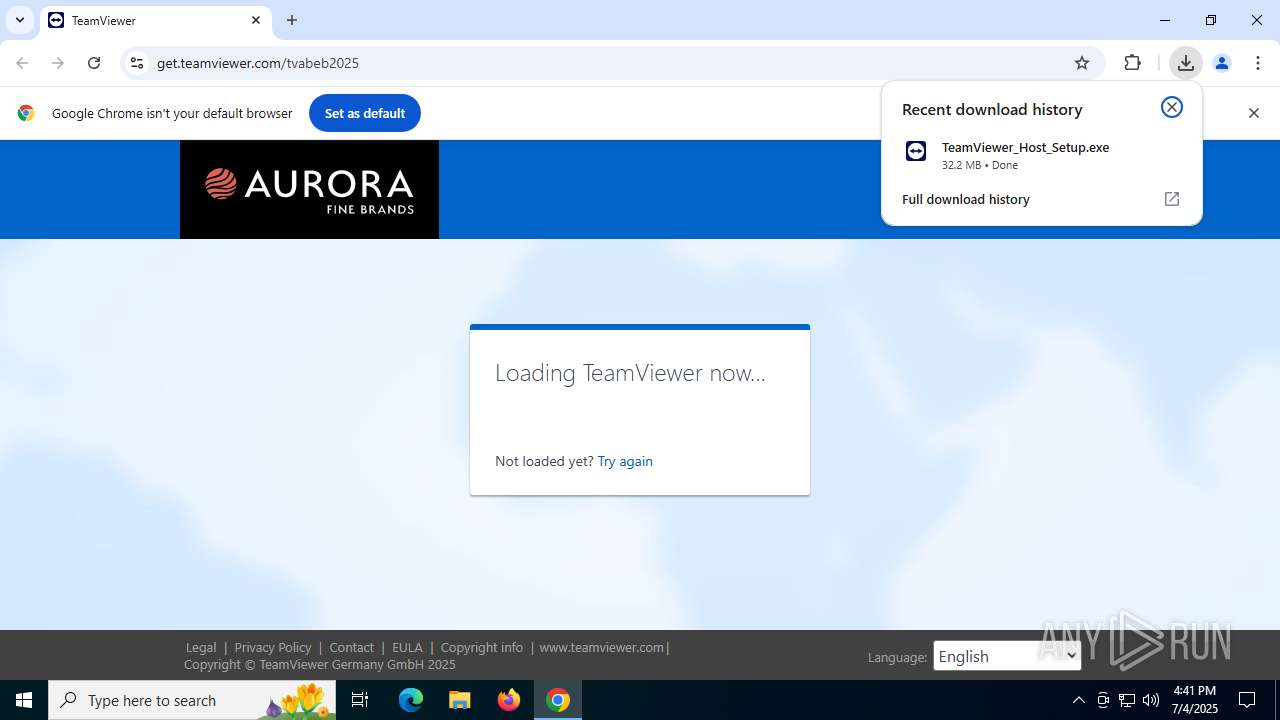Viewport: 1280px width, 720px height.
Task: Open the Legal footer link
Action: (x=201, y=647)
